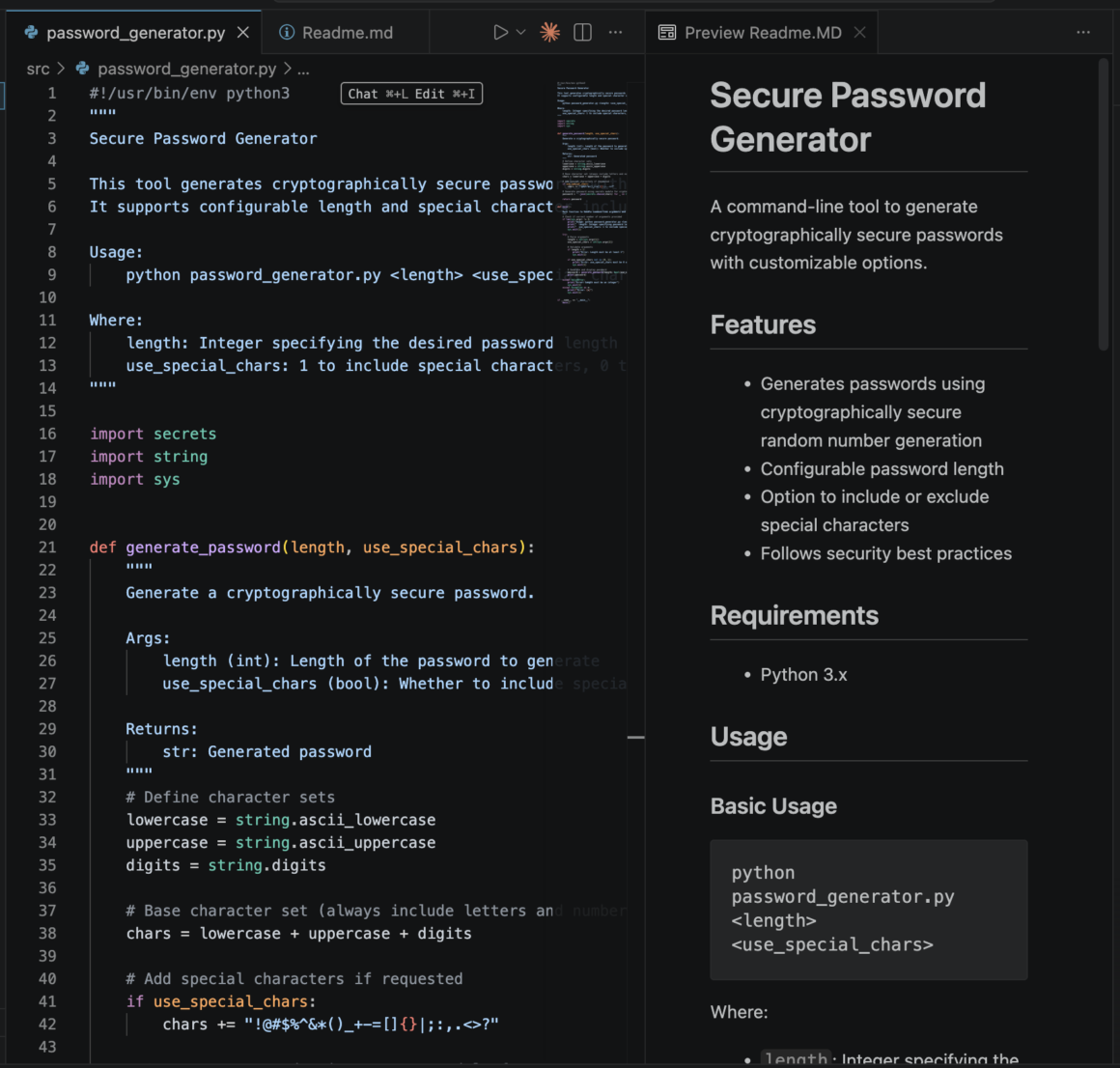Open the Readme.md editor tab
The image size is (1120, 1068).
point(347,33)
